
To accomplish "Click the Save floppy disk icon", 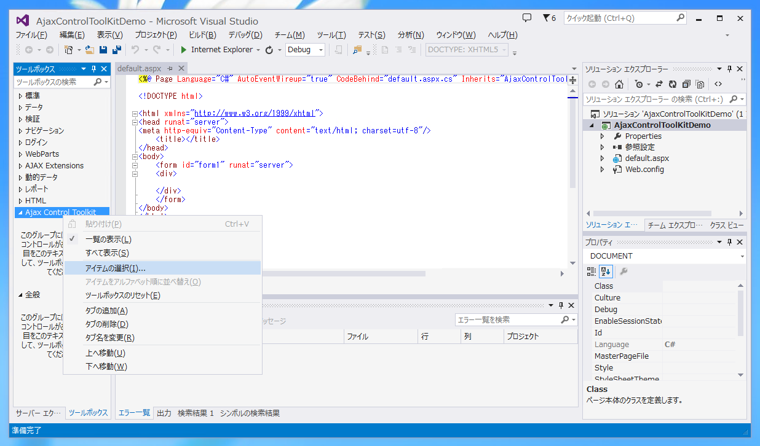I will [x=103, y=49].
